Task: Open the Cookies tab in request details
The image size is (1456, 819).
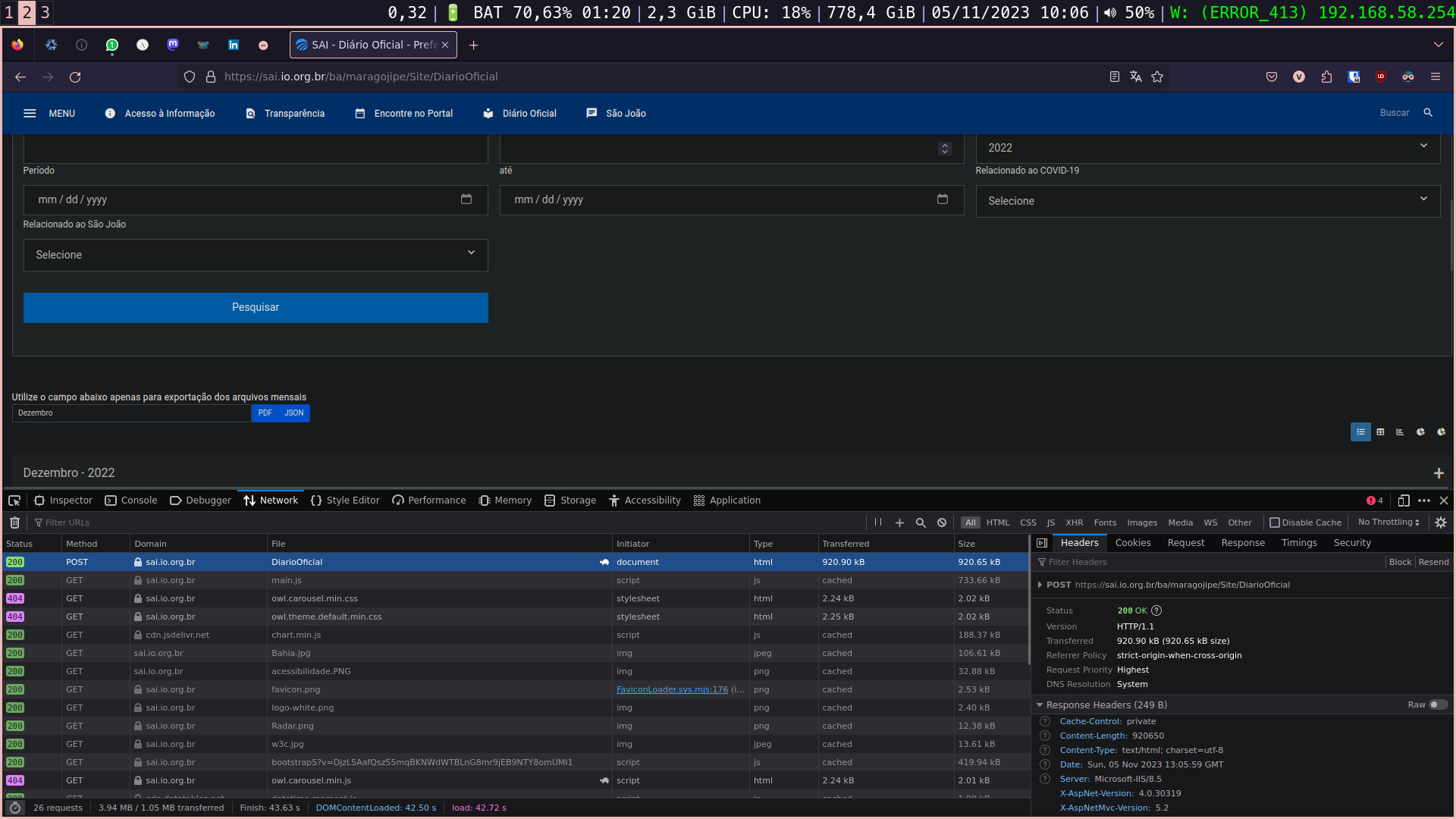Action: tap(1133, 543)
